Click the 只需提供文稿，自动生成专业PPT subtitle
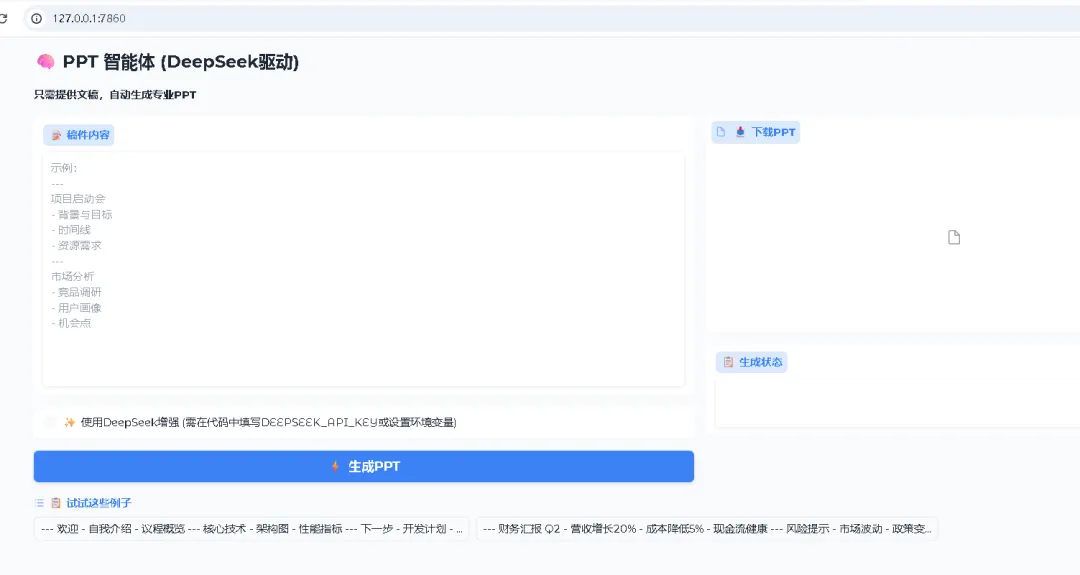Screen dimensions: 1080x575 [x=115, y=94]
